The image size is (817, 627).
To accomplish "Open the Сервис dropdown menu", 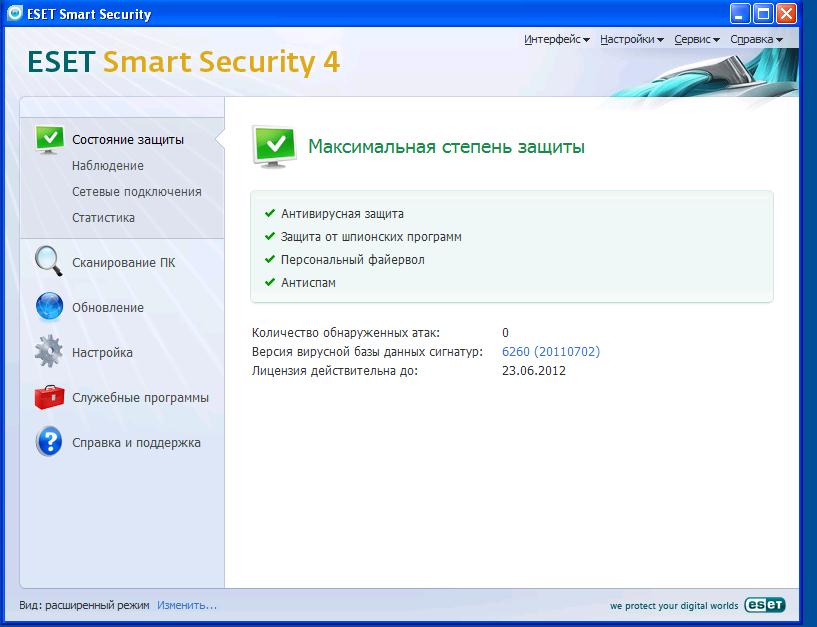I will point(697,39).
